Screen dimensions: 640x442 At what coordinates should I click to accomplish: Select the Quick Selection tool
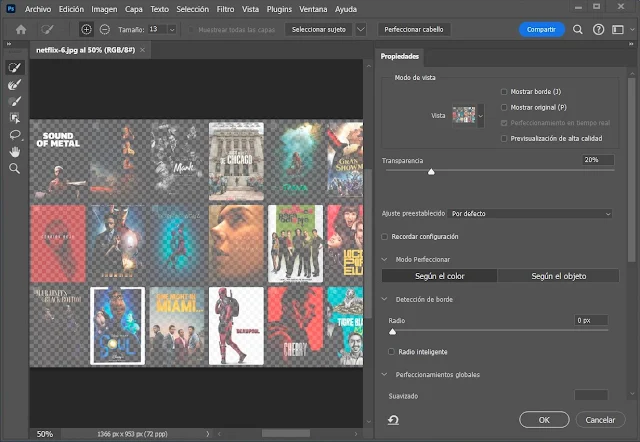click(15, 68)
